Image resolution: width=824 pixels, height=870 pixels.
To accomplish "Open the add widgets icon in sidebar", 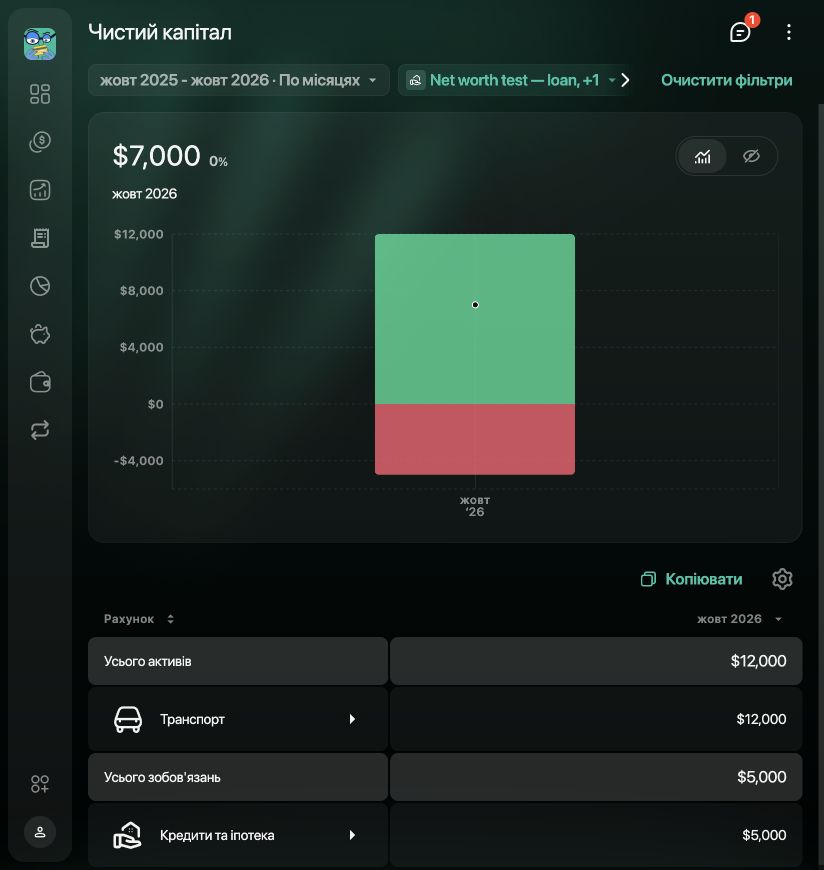I will pos(40,784).
